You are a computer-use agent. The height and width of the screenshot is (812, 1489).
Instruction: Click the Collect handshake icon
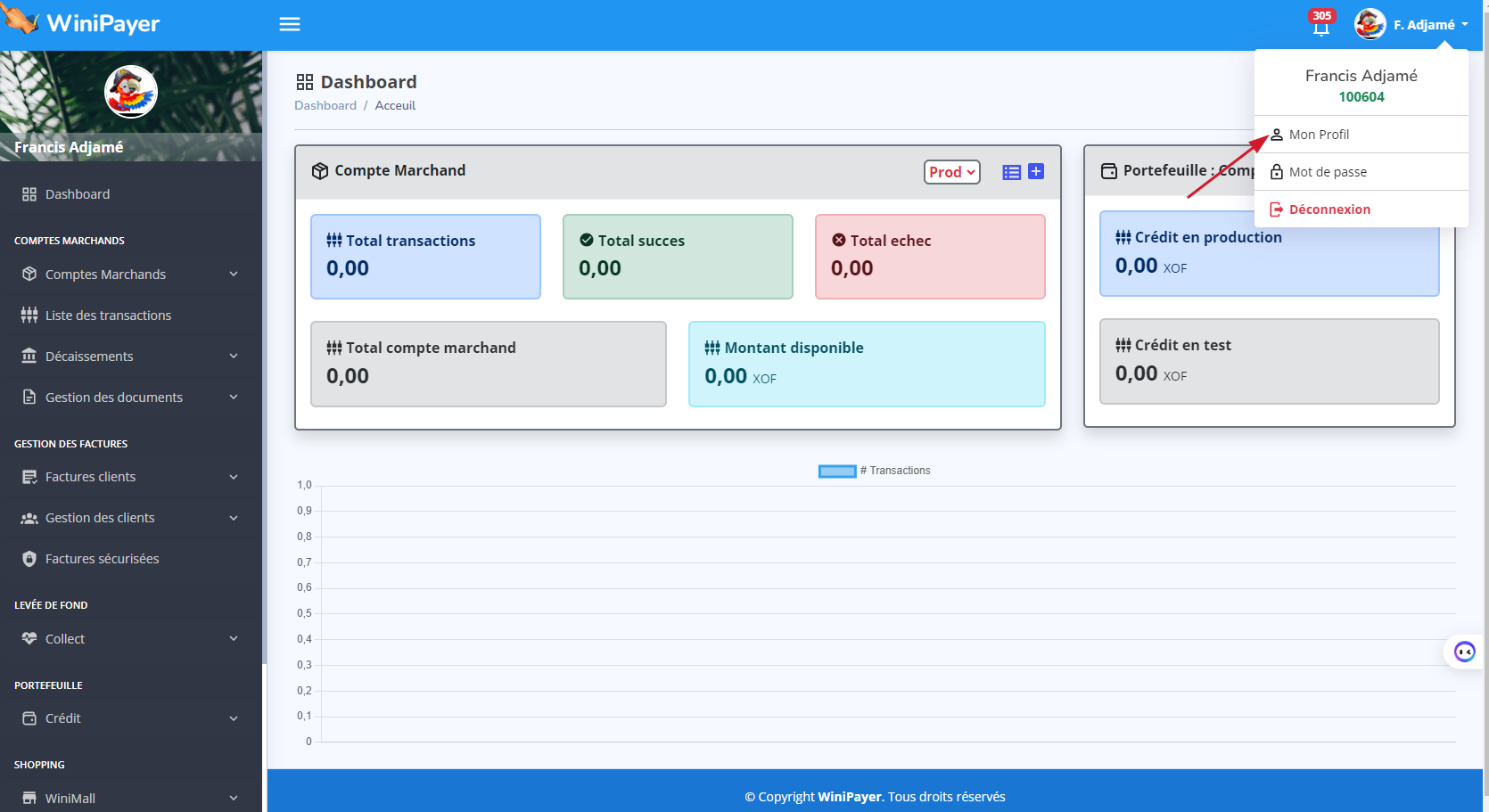29,638
